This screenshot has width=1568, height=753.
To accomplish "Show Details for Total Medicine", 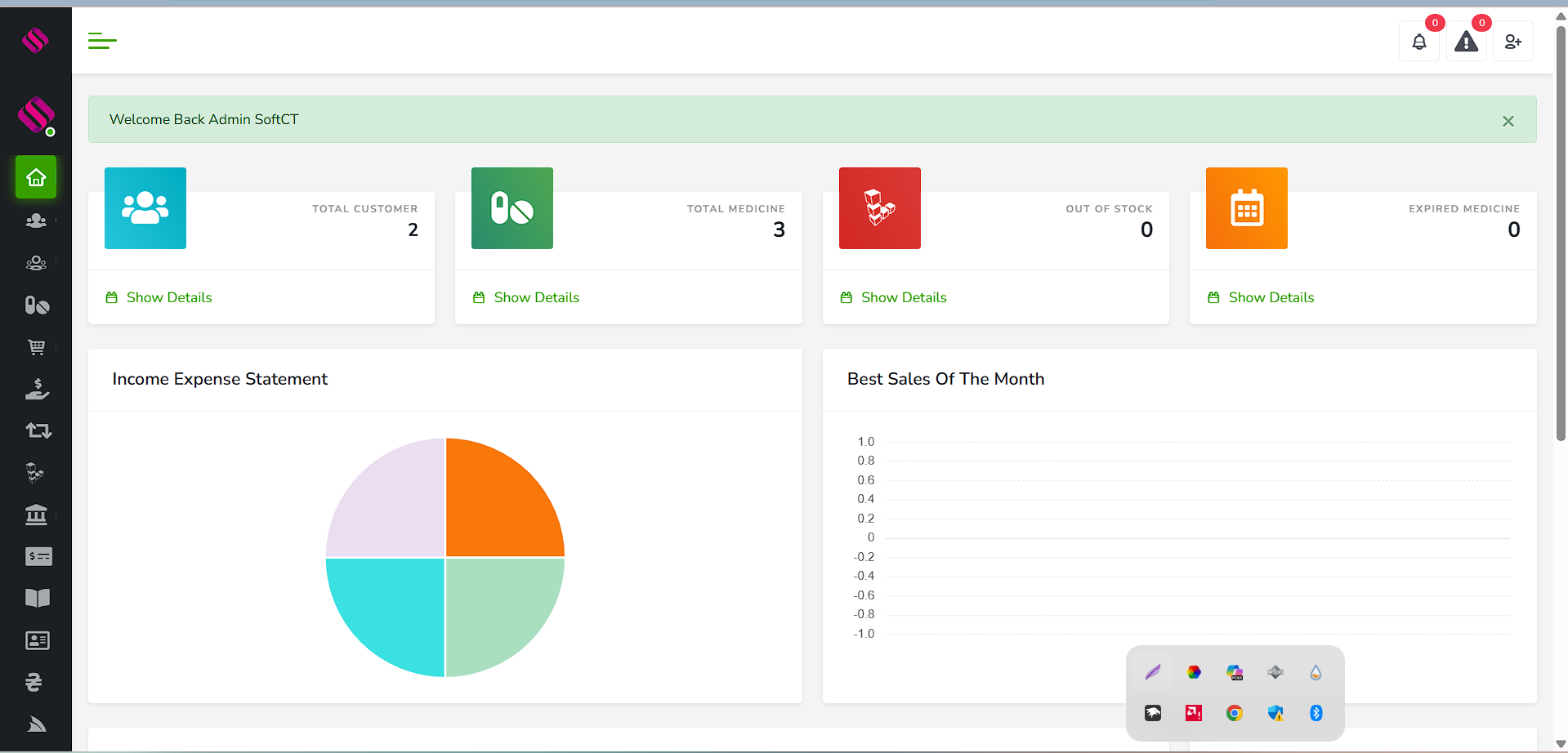I will coord(536,297).
